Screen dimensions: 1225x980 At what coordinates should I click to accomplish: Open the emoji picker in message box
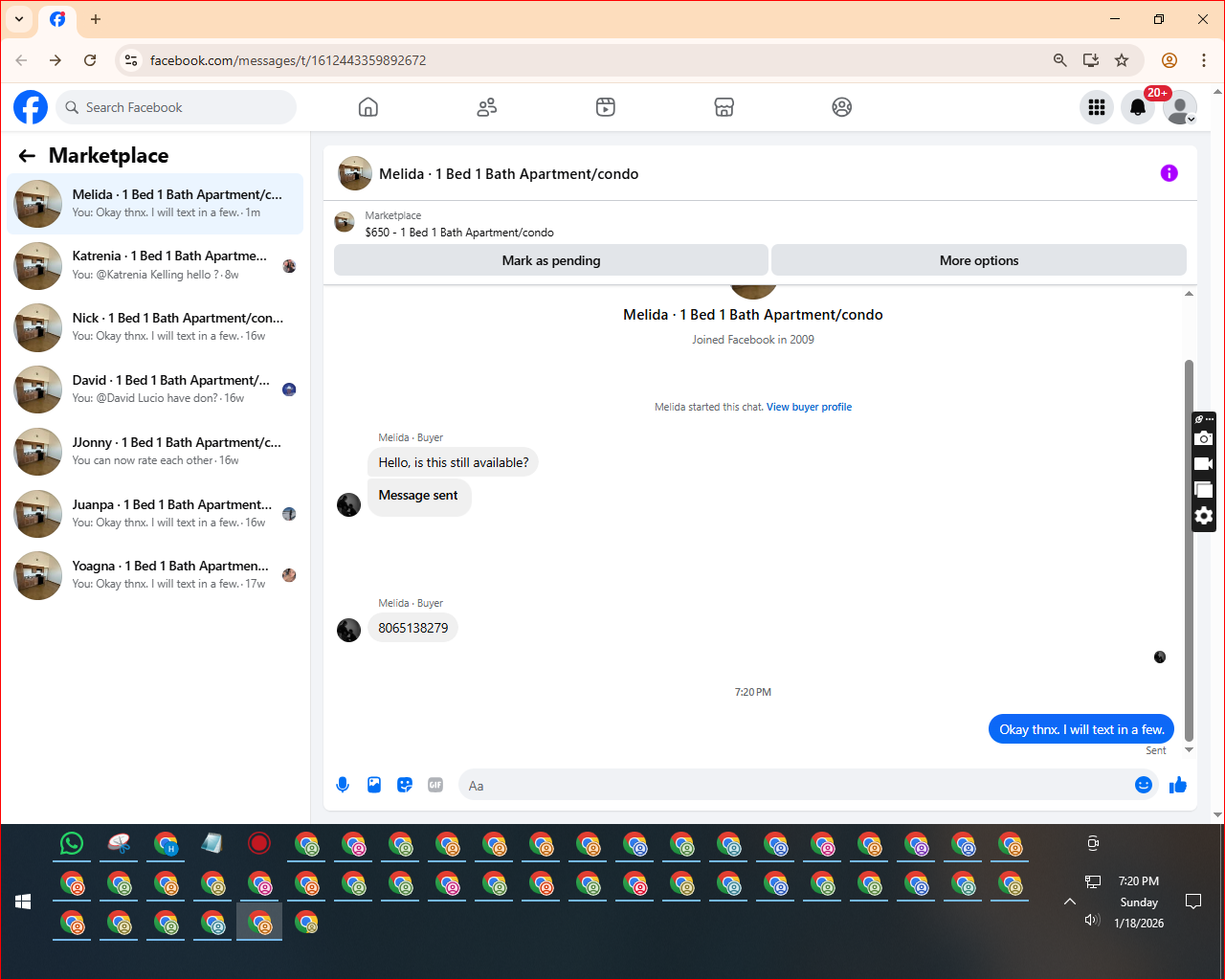1144,785
